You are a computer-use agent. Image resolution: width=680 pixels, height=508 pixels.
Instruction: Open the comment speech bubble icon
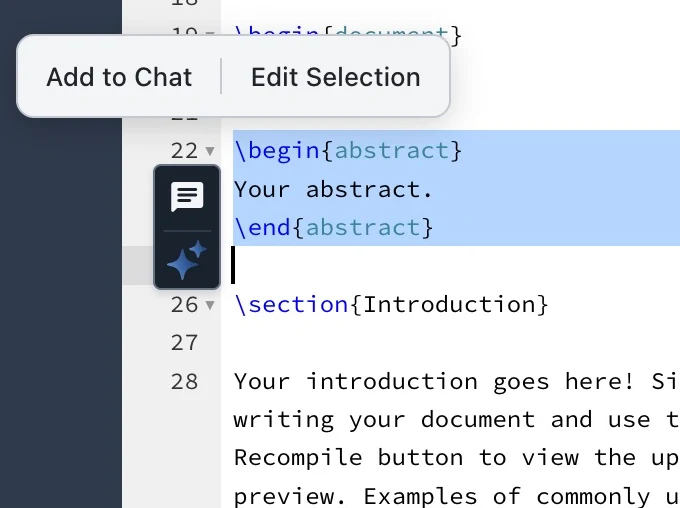(x=187, y=197)
